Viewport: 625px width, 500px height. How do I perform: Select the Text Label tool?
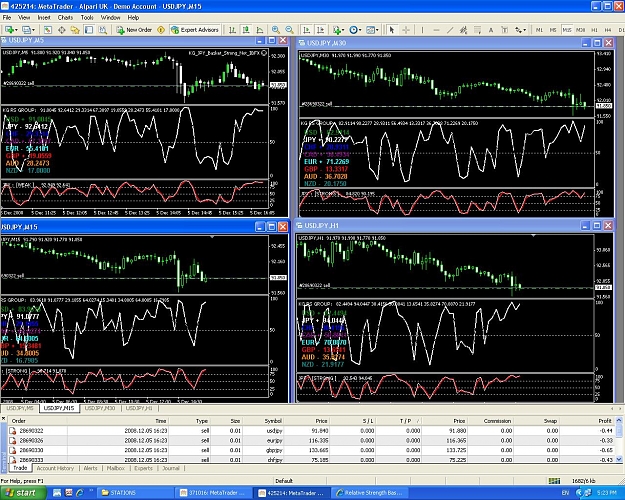pyautogui.click(x=504, y=30)
